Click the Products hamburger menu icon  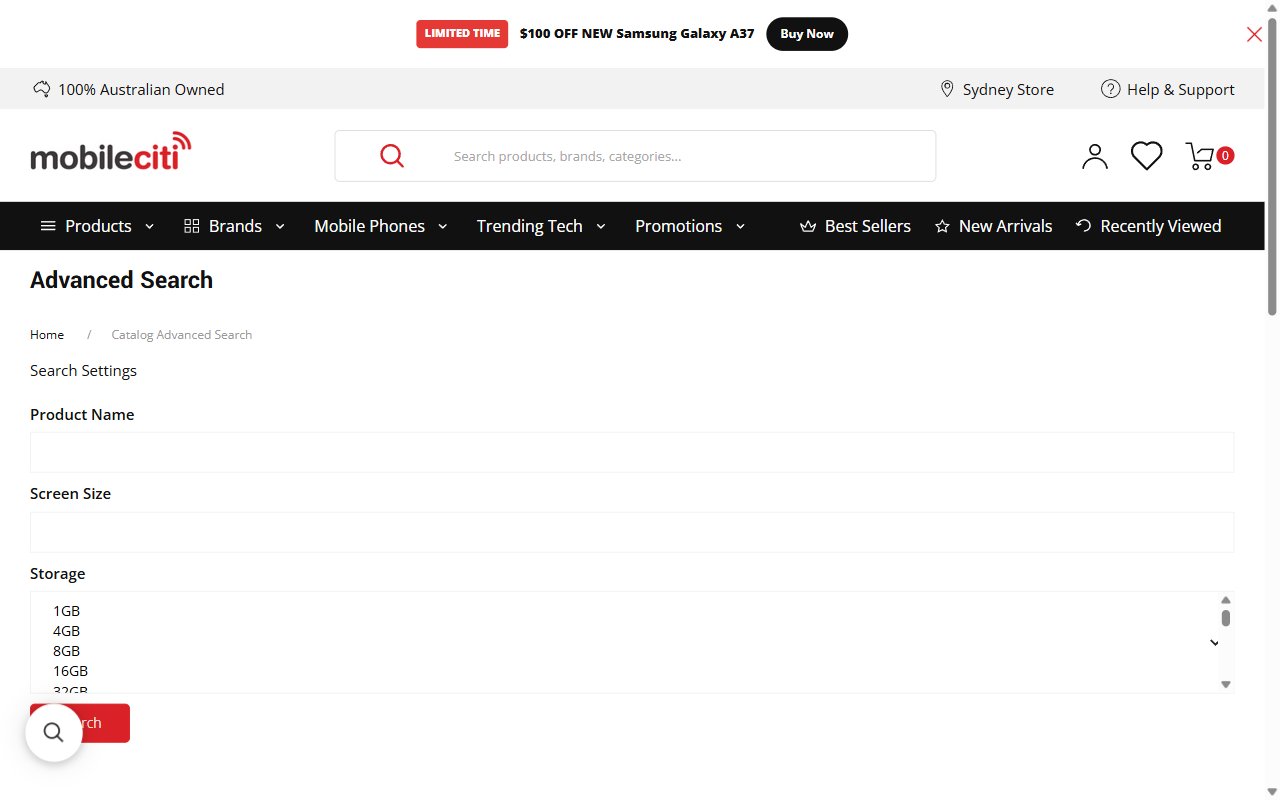pyautogui.click(x=48, y=226)
